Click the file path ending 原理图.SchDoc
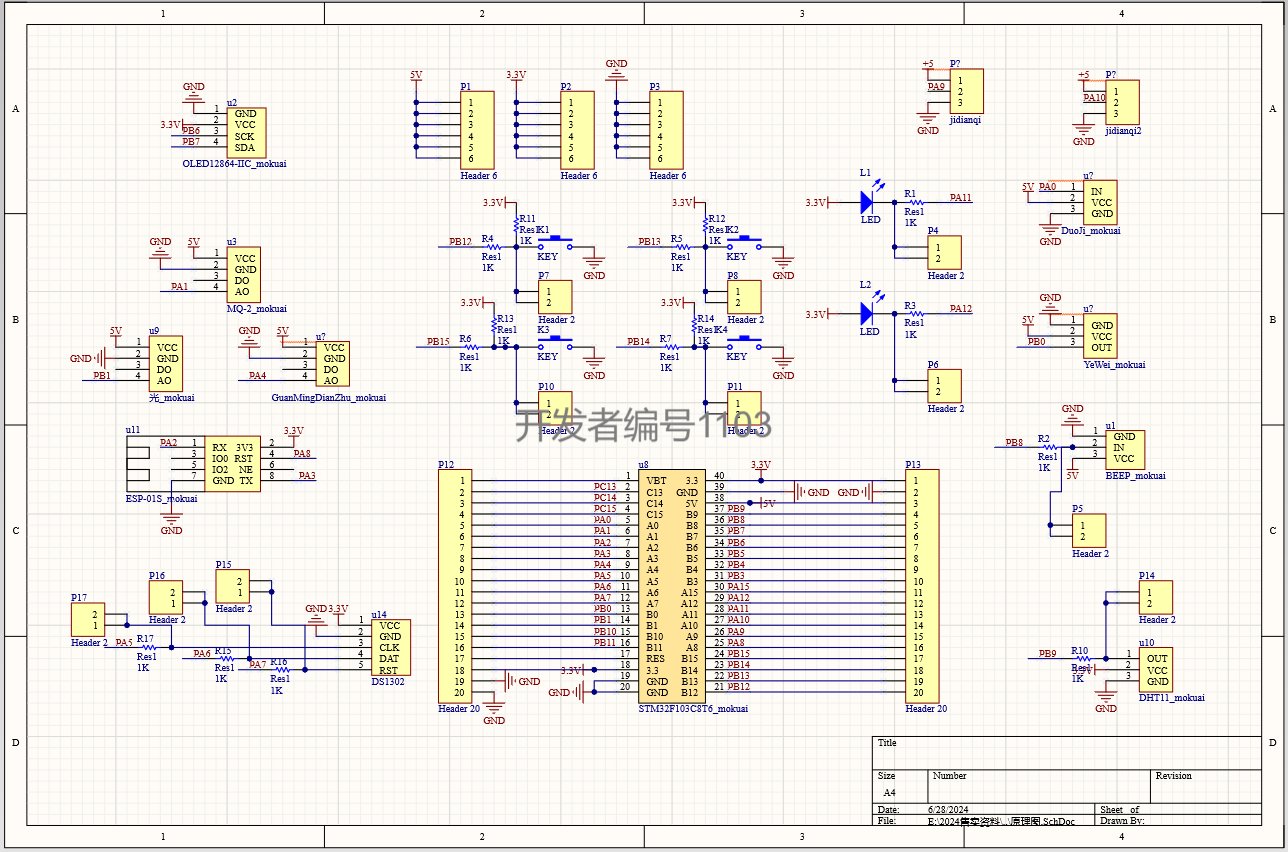 tap(1002, 820)
